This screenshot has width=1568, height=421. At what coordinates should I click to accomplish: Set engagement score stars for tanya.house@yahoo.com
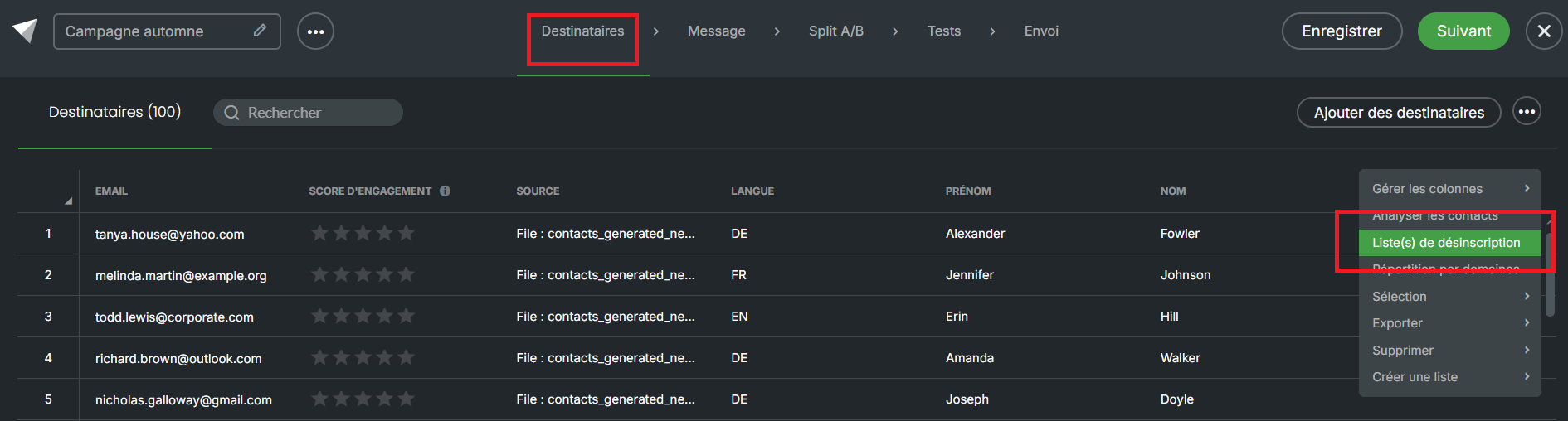click(363, 234)
